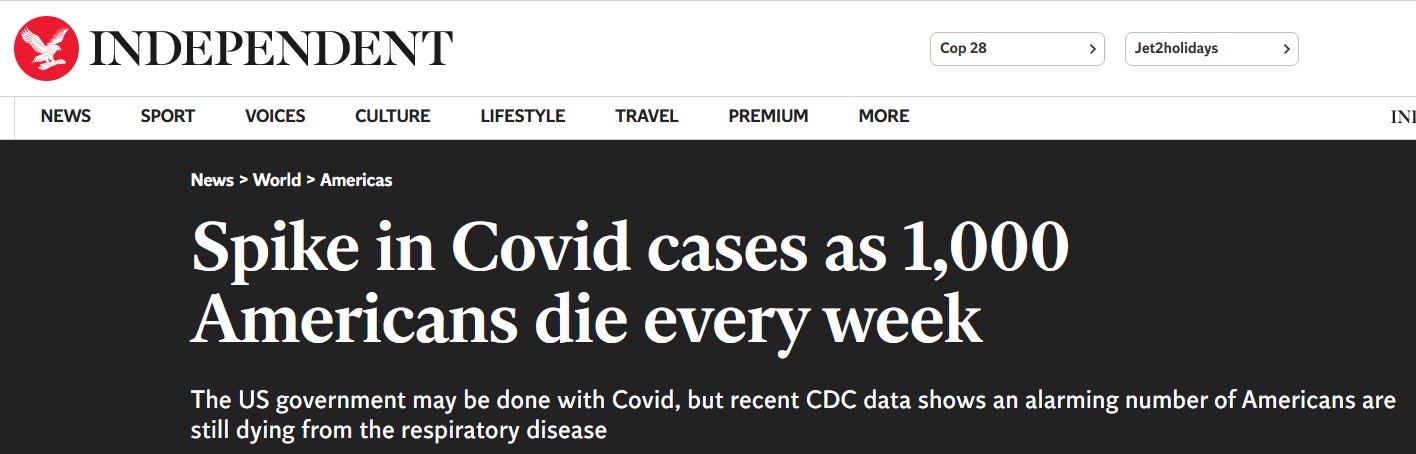Click the red eagle logo icon
This screenshot has width=1416, height=454.
pyautogui.click(x=46, y=48)
